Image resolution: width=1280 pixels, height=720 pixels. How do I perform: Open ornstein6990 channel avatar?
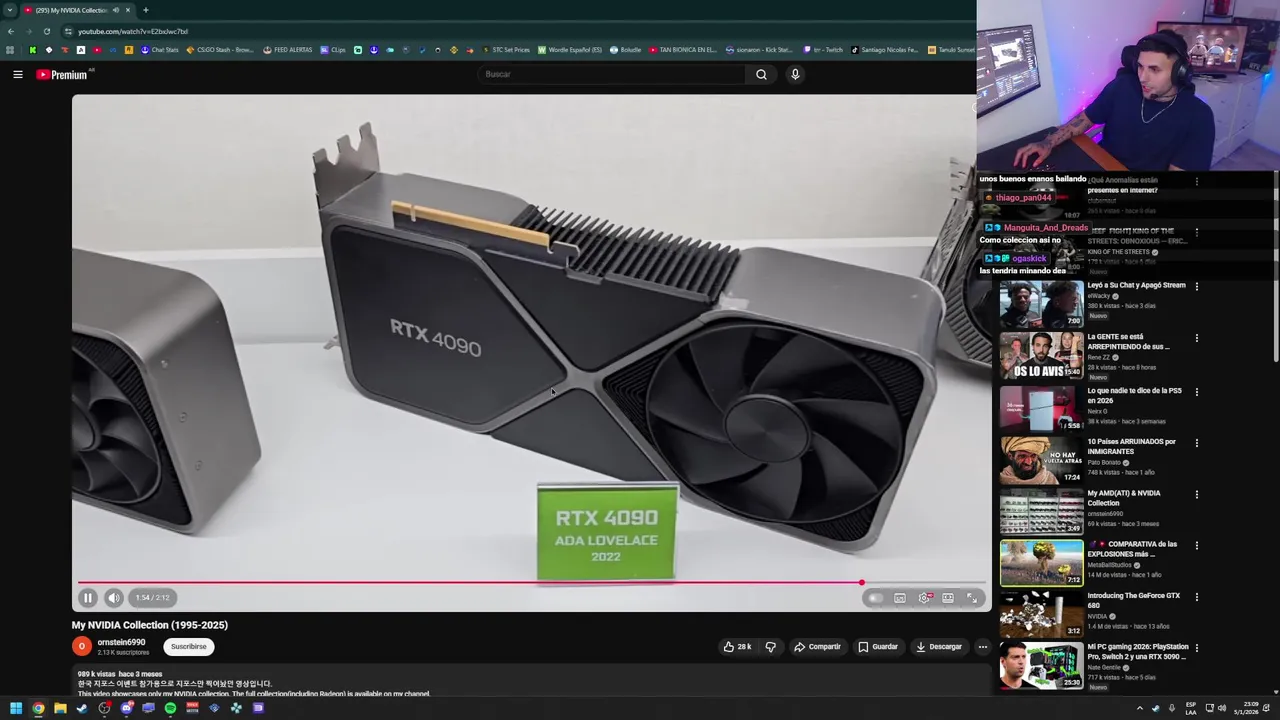click(x=82, y=646)
